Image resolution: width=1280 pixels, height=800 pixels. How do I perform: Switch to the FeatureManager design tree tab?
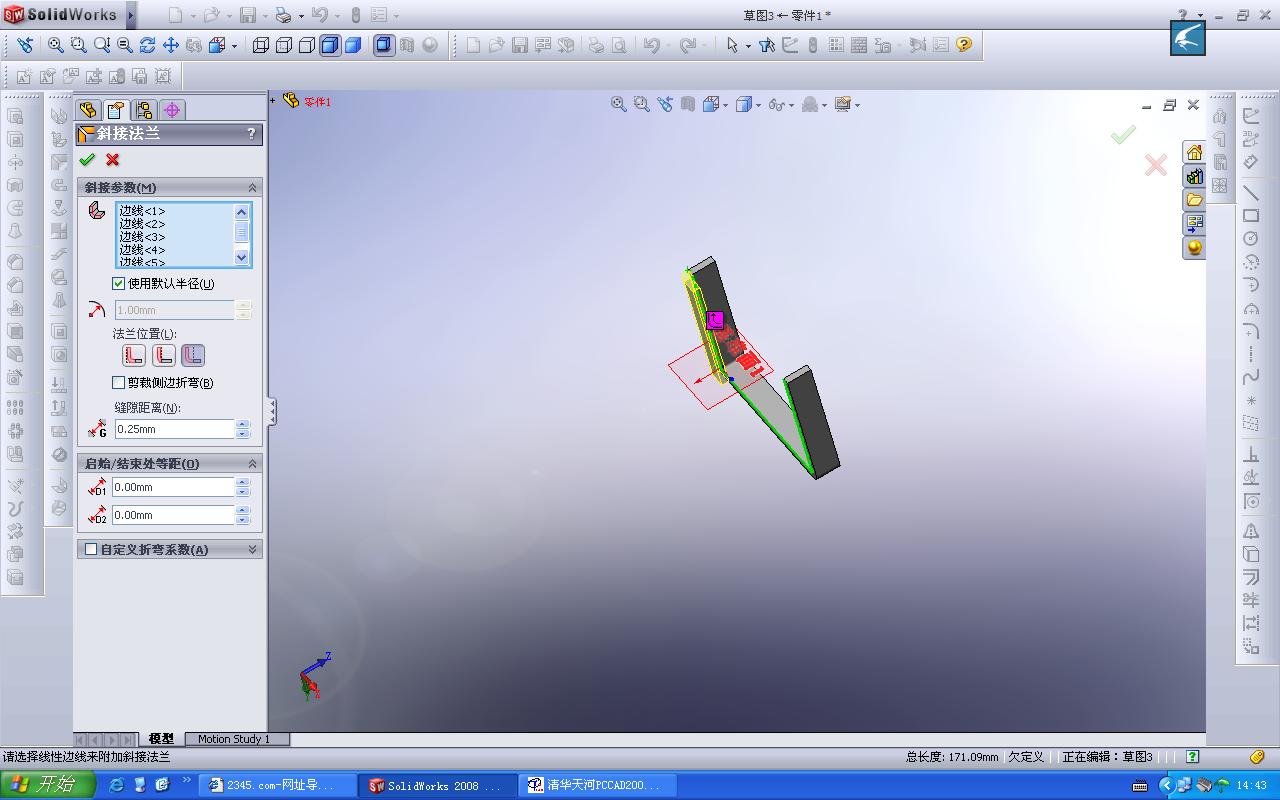pyautogui.click(x=88, y=110)
